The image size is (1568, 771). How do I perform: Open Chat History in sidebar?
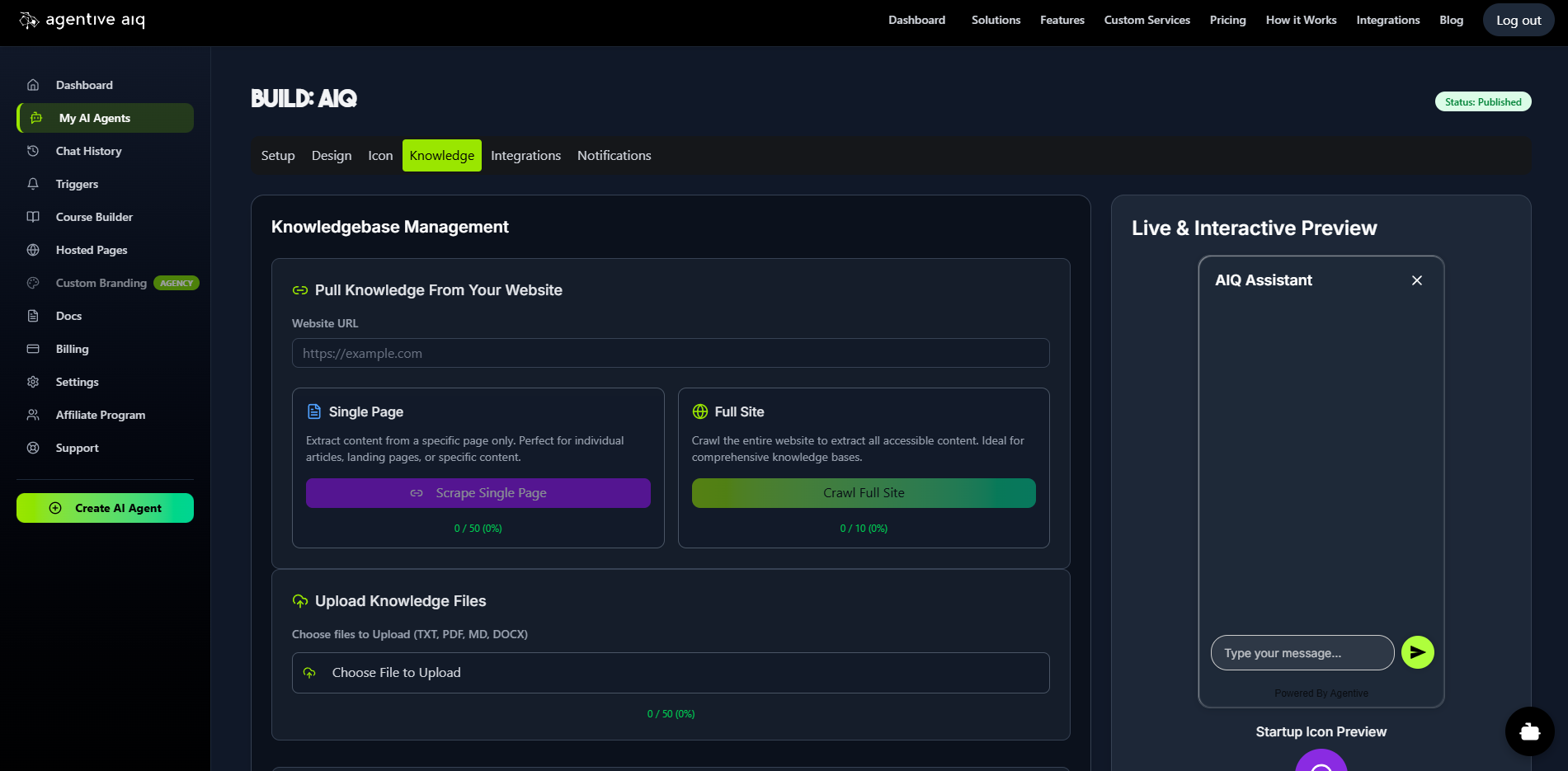click(x=88, y=151)
